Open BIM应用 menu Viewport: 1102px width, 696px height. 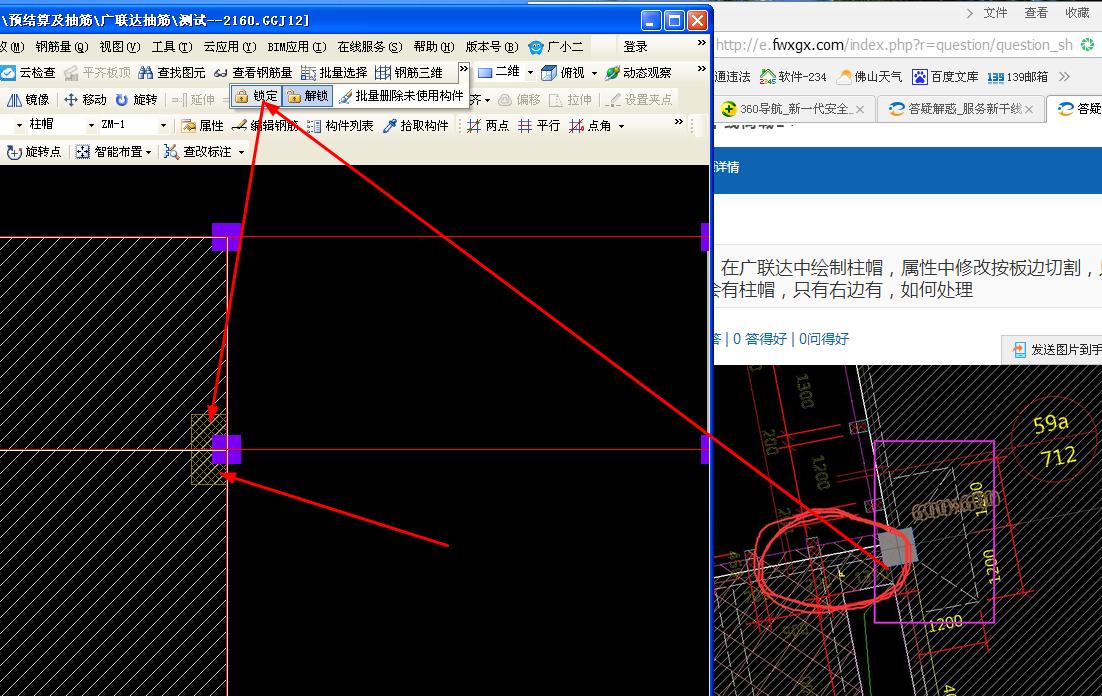pyautogui.click(x=297, y=46)
